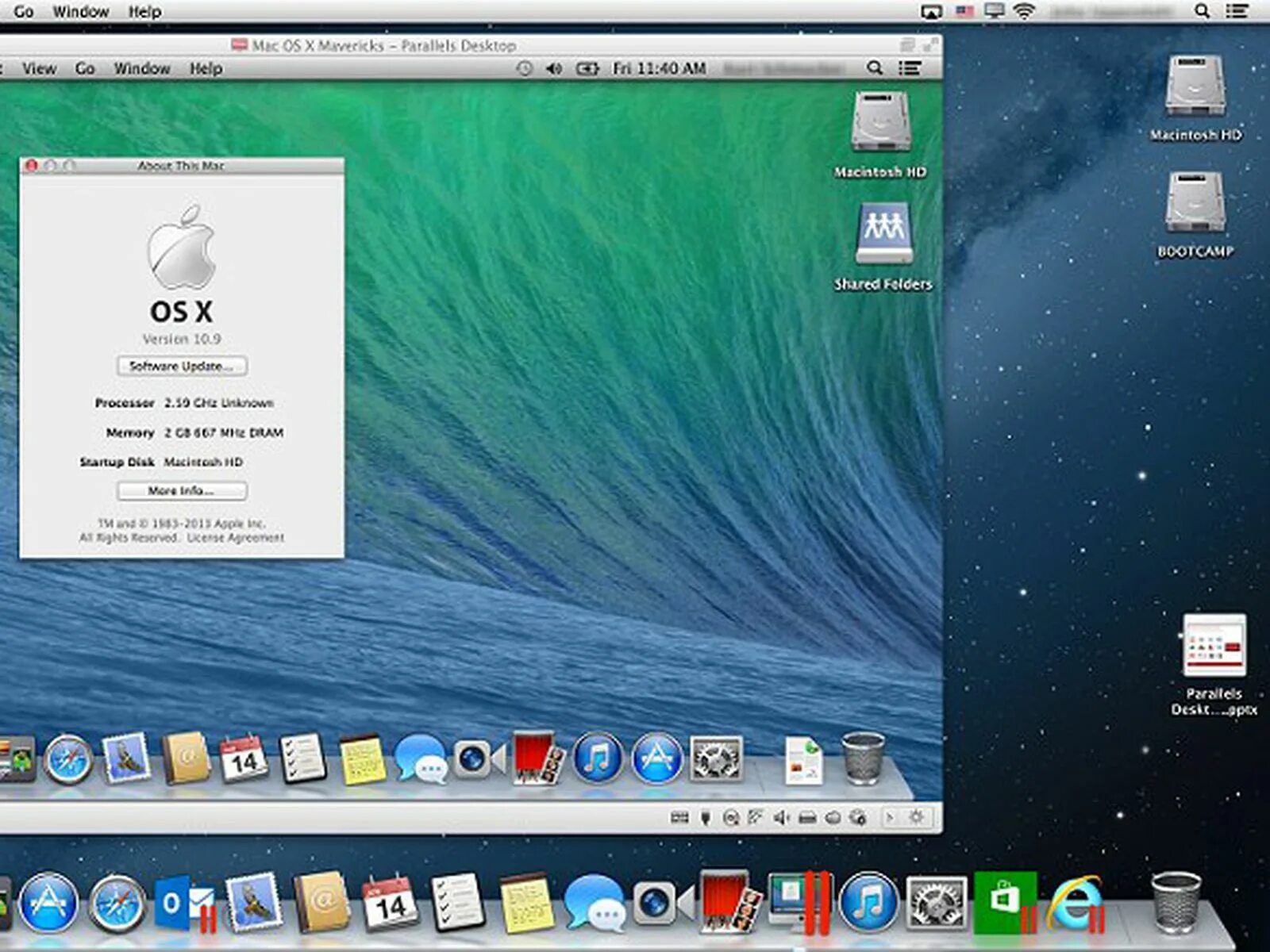The image size is (1270, 952).
Task: Open Shared Folders on the guest desktop
Action: (x=883, y=247)
